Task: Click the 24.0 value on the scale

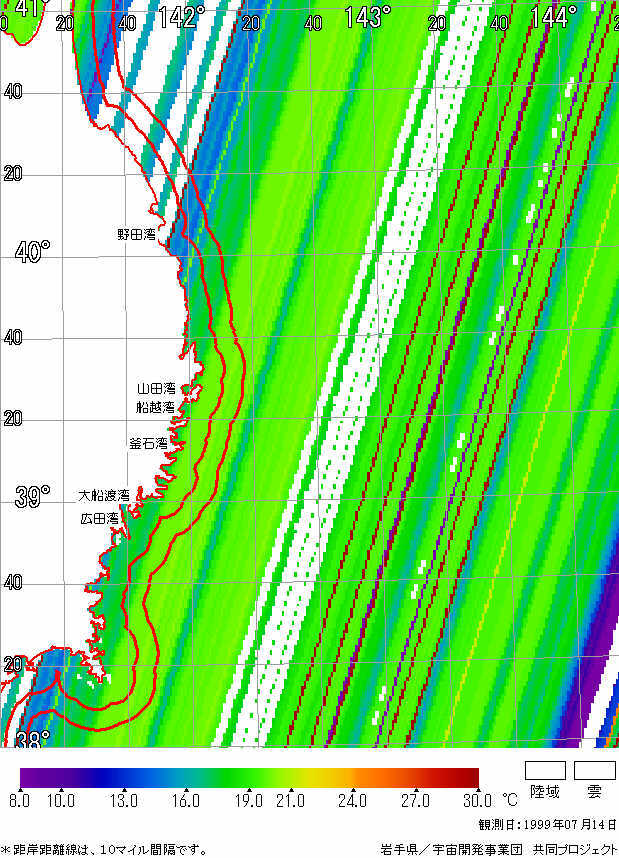Action: coord(352,801)
